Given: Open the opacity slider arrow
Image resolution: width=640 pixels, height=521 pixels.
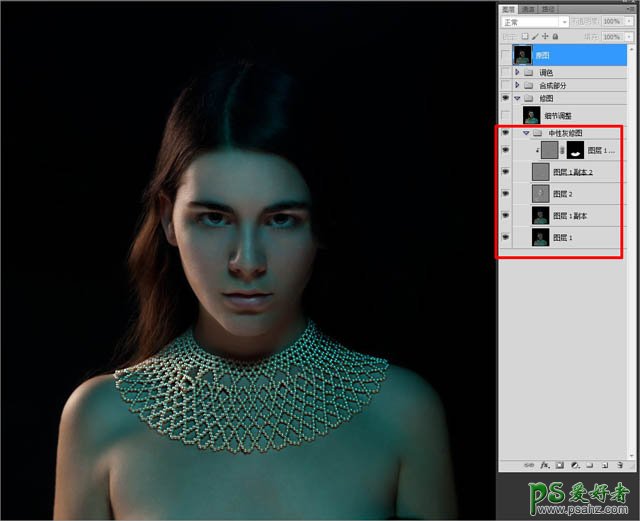Looking at the screenshot, I should tap(629, 21).
